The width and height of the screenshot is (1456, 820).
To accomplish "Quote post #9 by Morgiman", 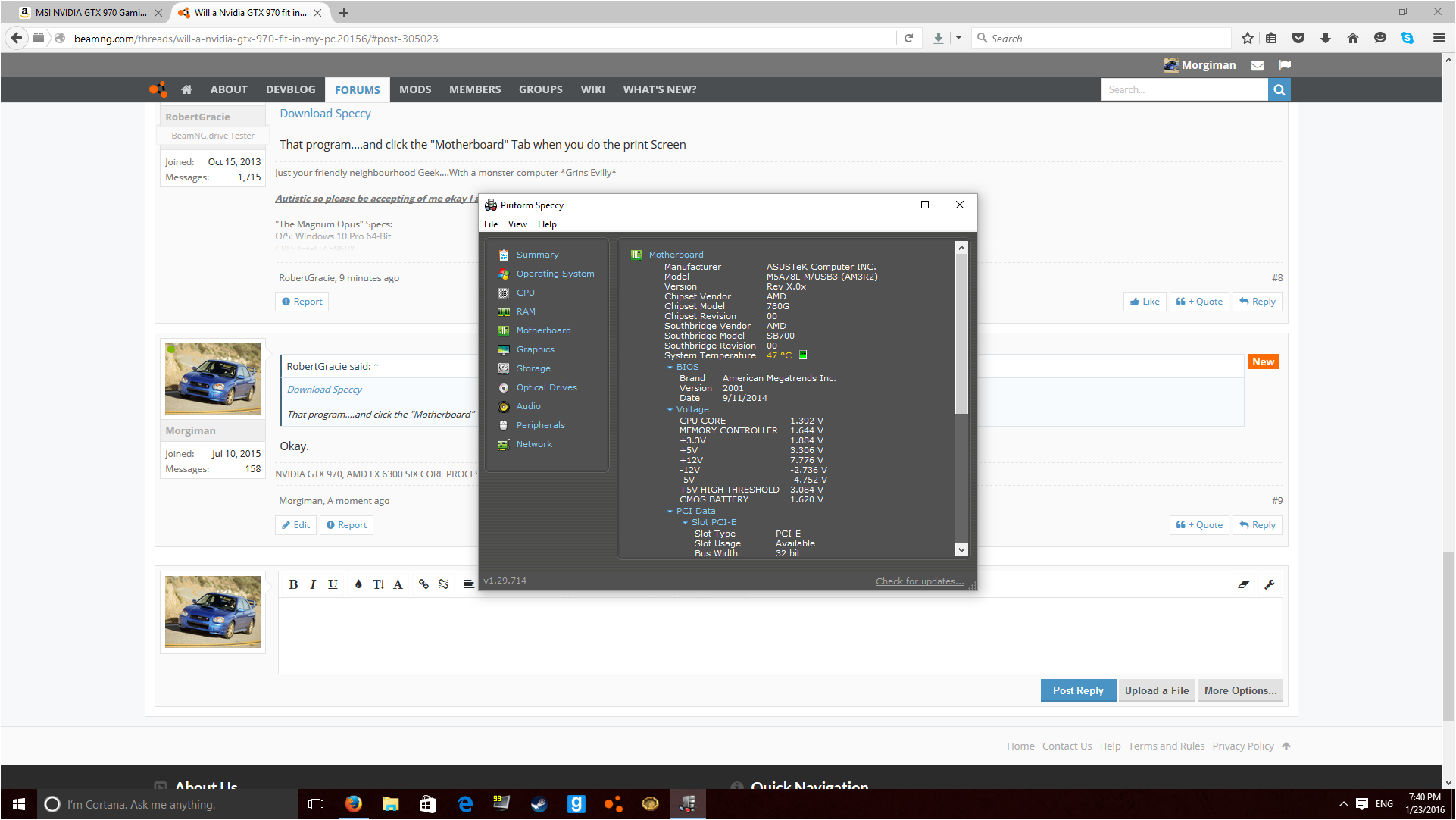I will point(1199,525).
